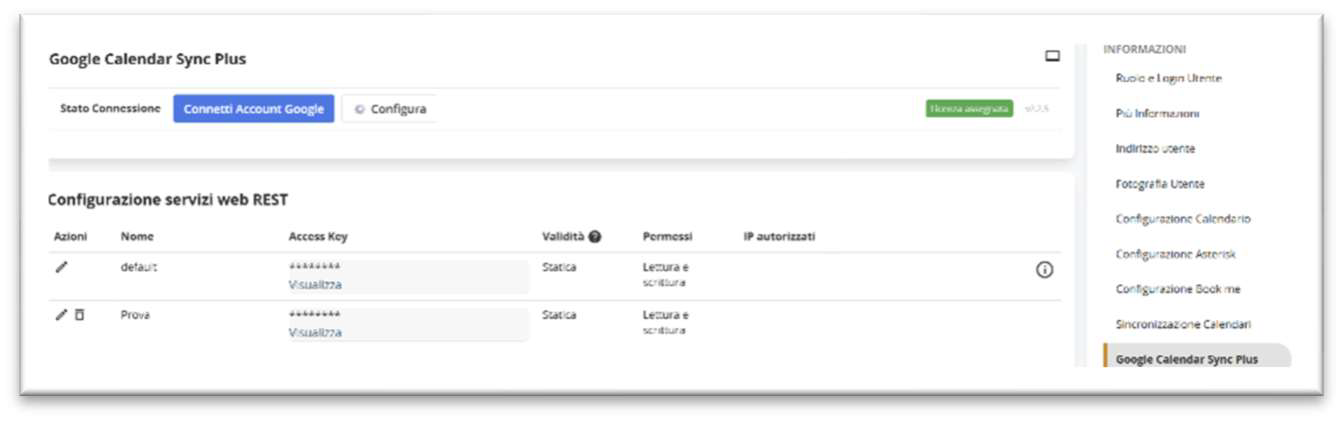The height and width of the screenshot is (422, 1343).
Task: Open Ruolo e Login Utente section
Action: point(1168,78)
